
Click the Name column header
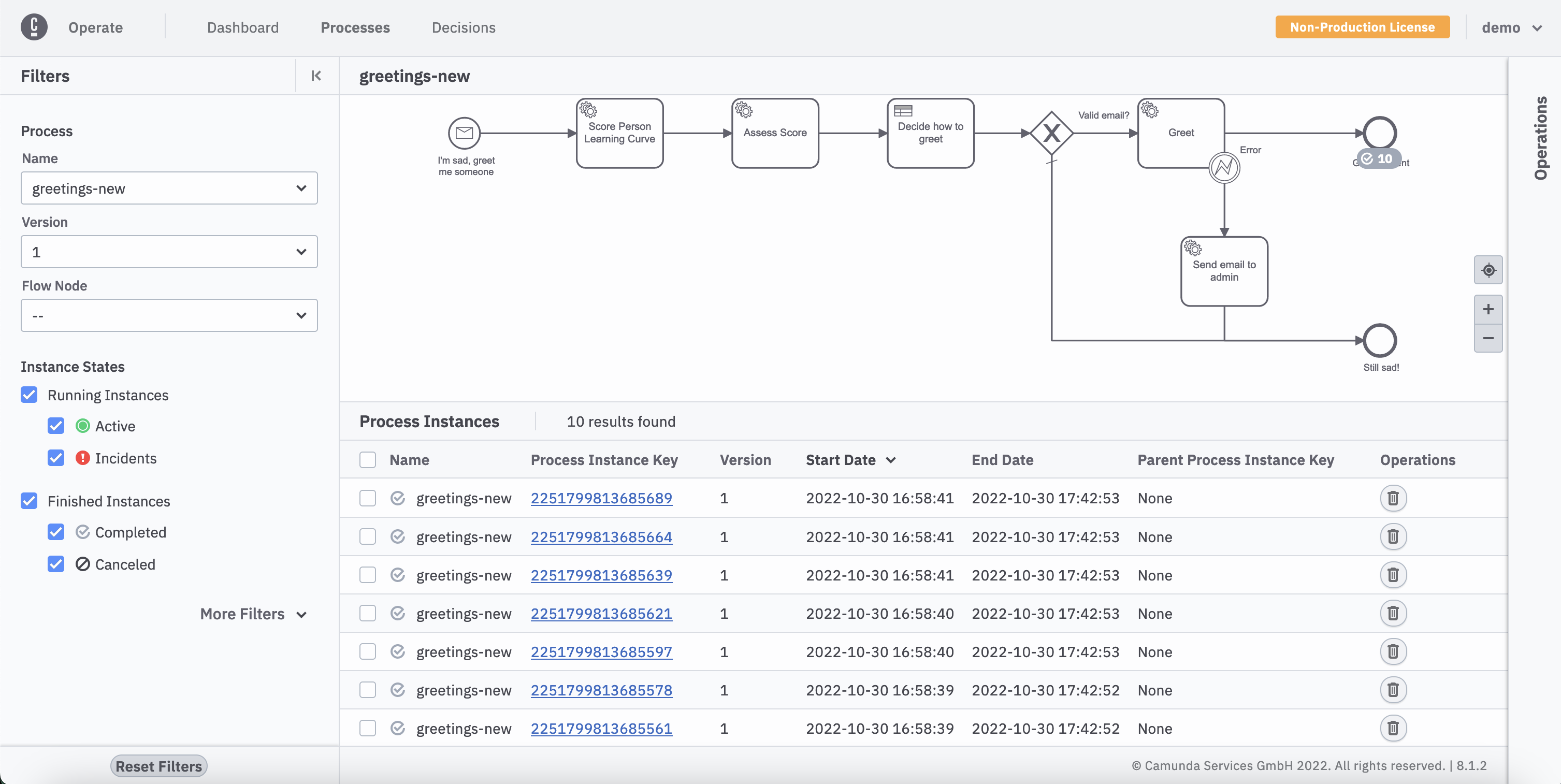click(410, 460)
